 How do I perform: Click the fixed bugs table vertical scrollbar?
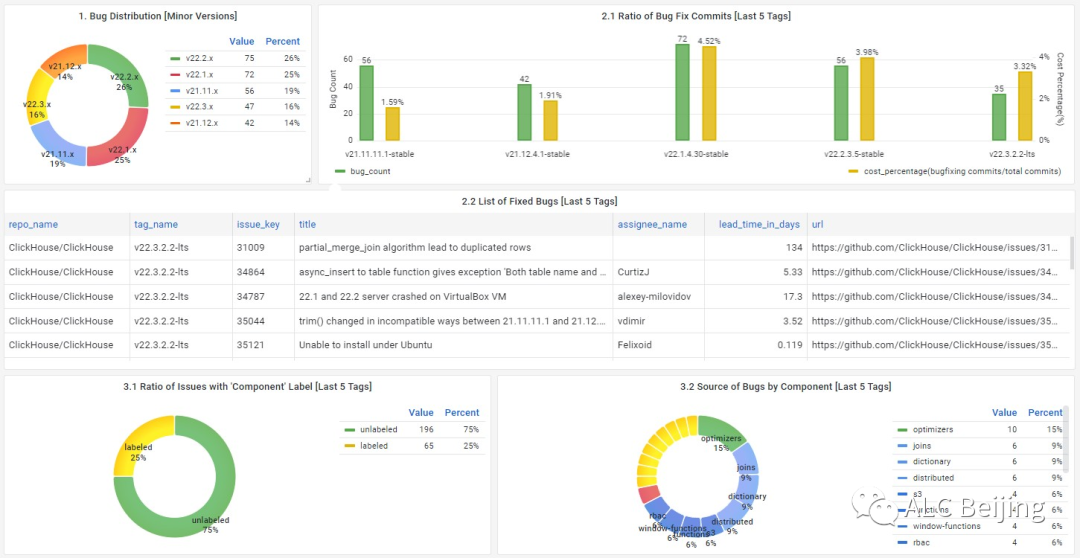tap(1071, 252)
